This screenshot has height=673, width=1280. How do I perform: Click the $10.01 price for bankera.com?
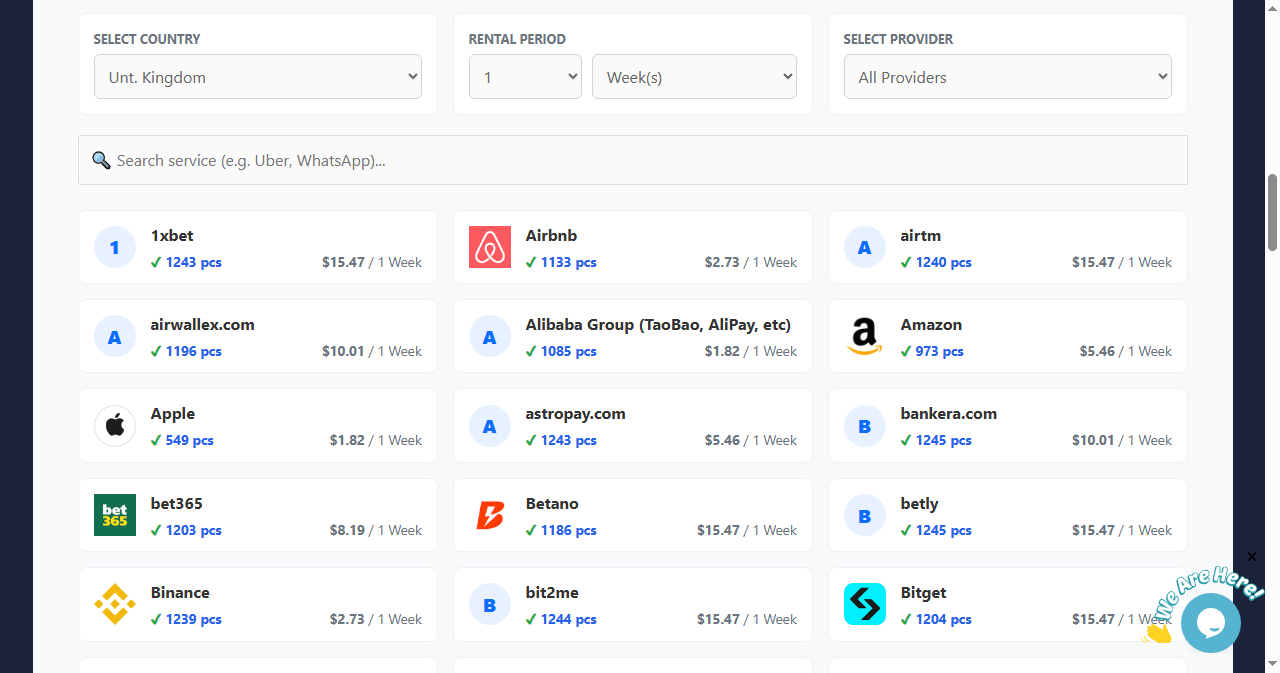pyautogui.click(x=1093, y=441)
